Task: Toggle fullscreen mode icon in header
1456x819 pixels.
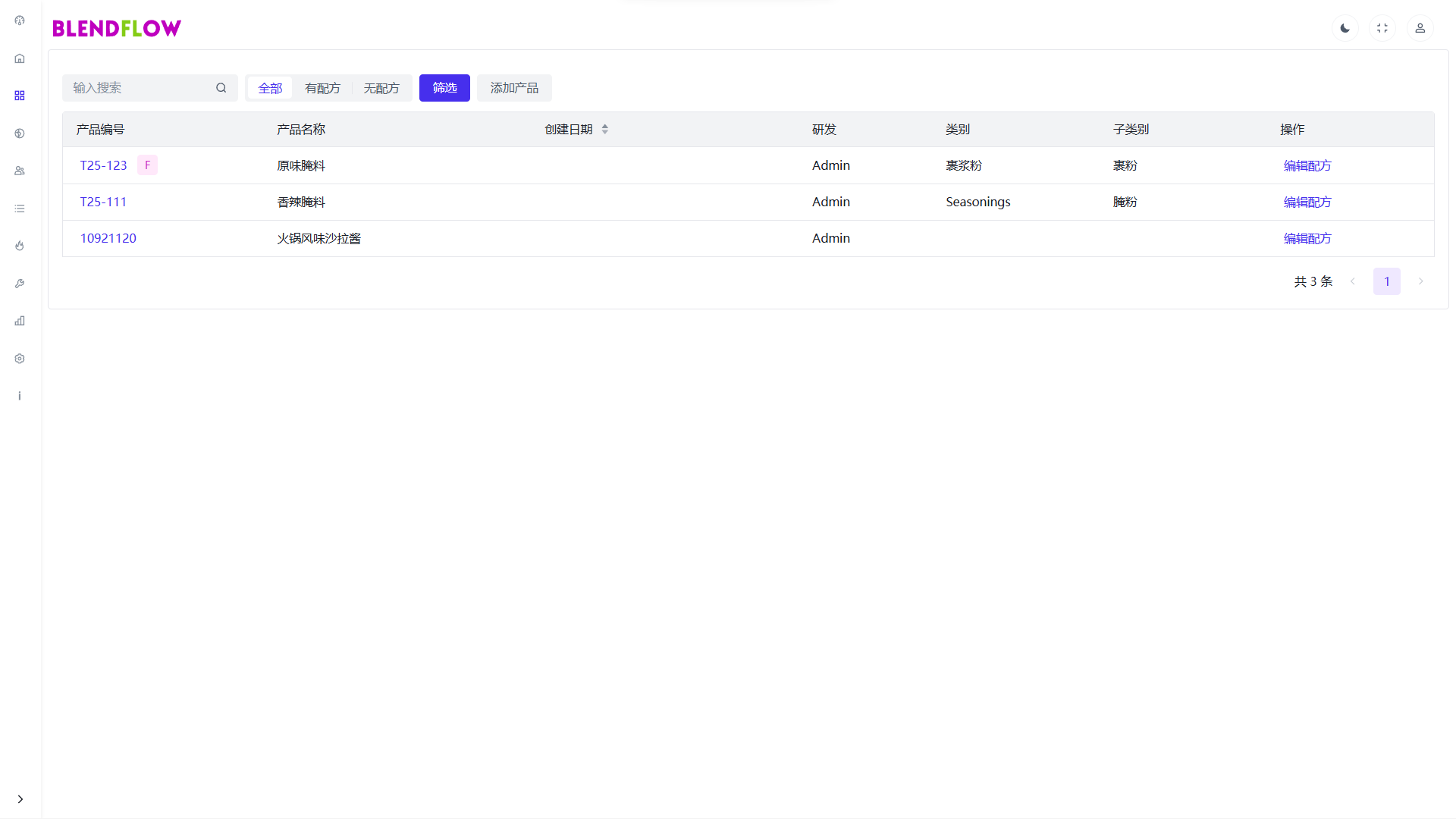Action: coord(1382,28)
